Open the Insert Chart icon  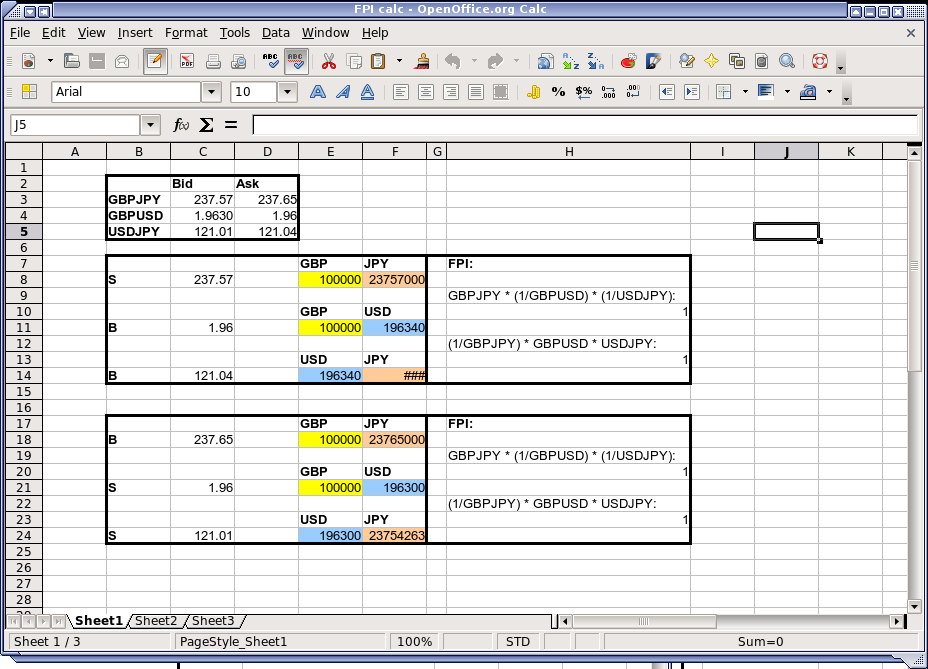(629, 61)
